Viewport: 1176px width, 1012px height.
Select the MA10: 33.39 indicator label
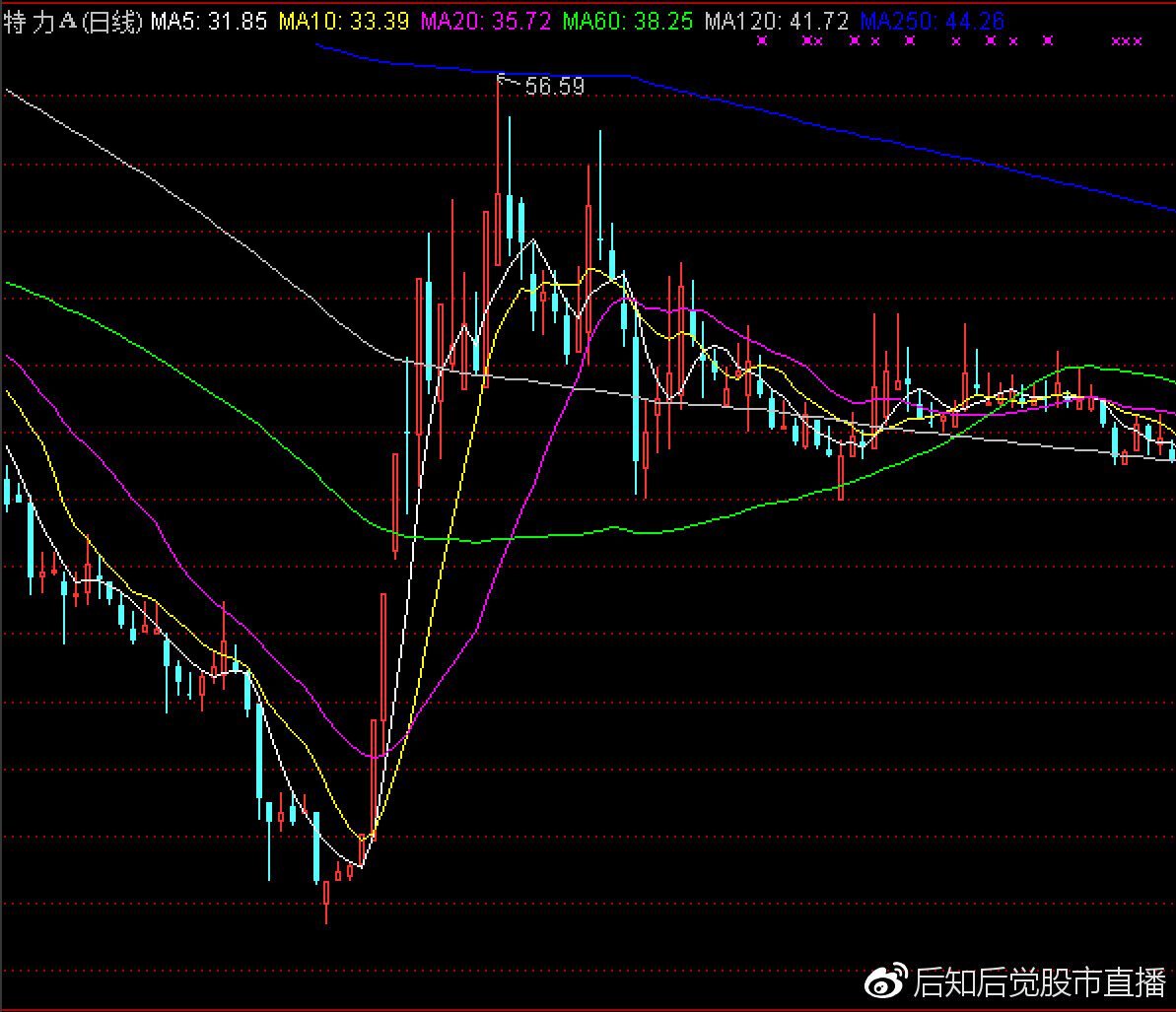click(x=344, y=21)
